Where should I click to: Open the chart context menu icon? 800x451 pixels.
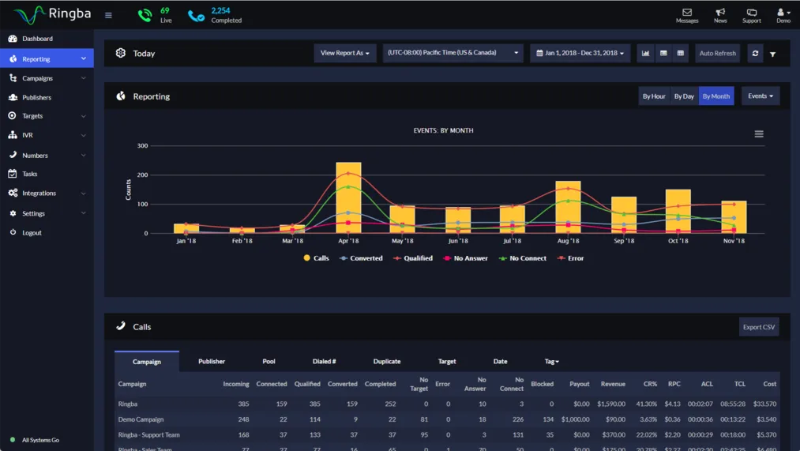(x=758, y=134)
